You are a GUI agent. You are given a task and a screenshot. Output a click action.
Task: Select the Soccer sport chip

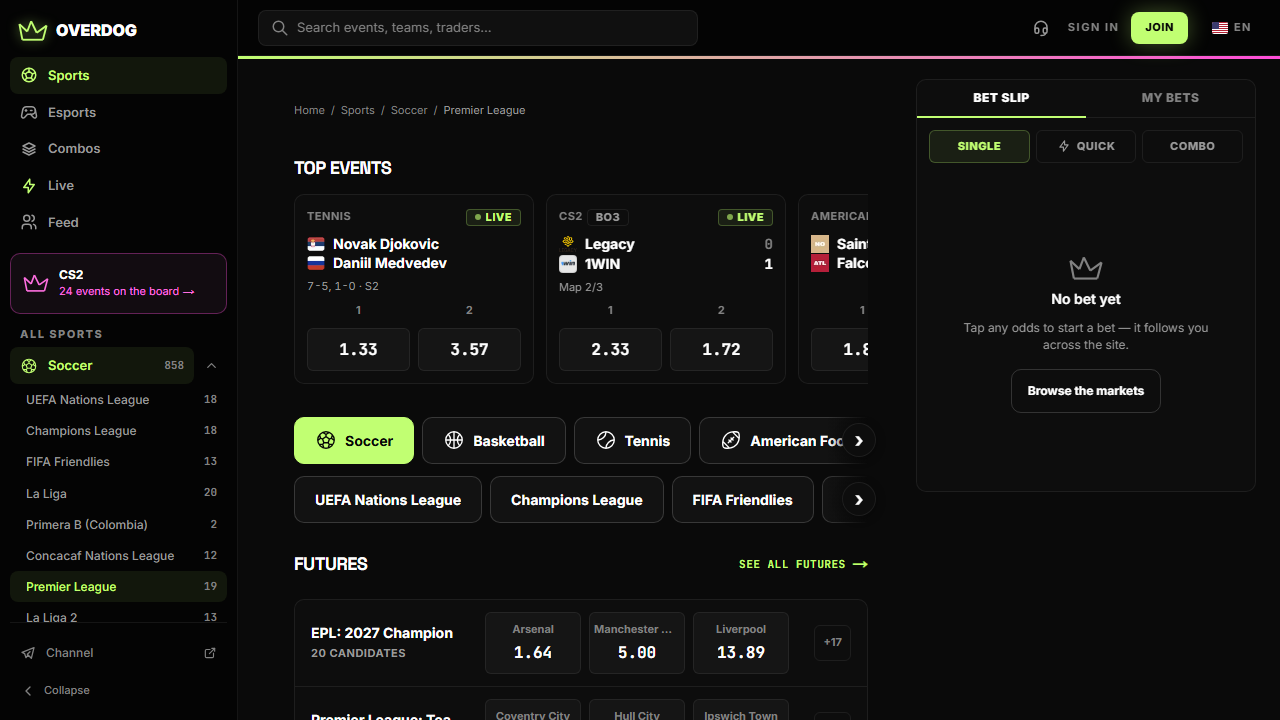(x=354, y=441)
